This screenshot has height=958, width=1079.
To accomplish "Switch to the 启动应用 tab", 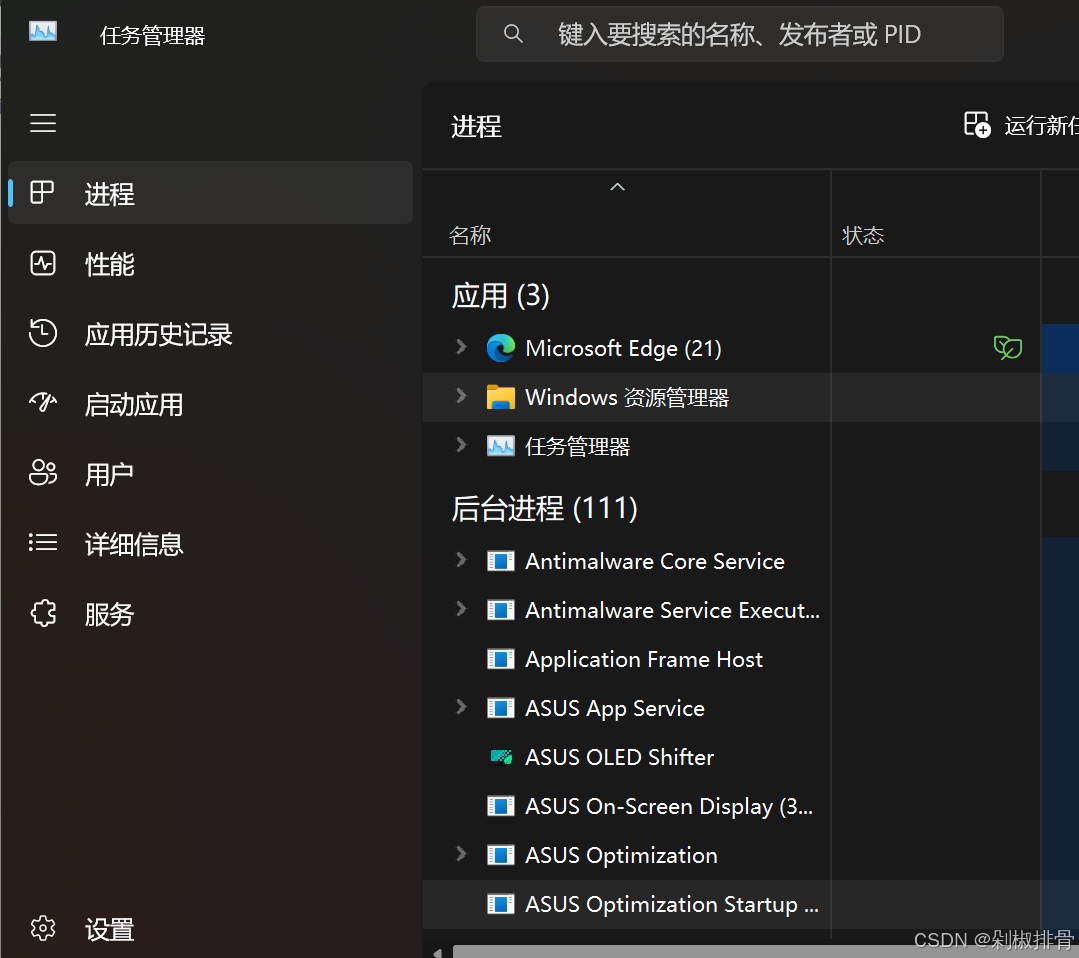I will [211, 404].
